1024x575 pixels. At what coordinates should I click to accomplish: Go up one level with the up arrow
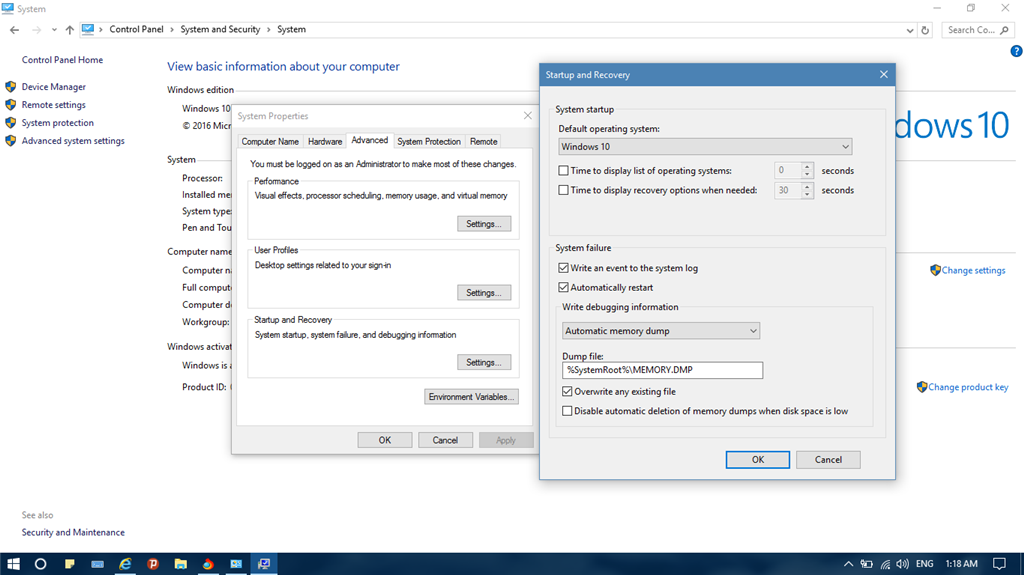click(x=69, y=30)
